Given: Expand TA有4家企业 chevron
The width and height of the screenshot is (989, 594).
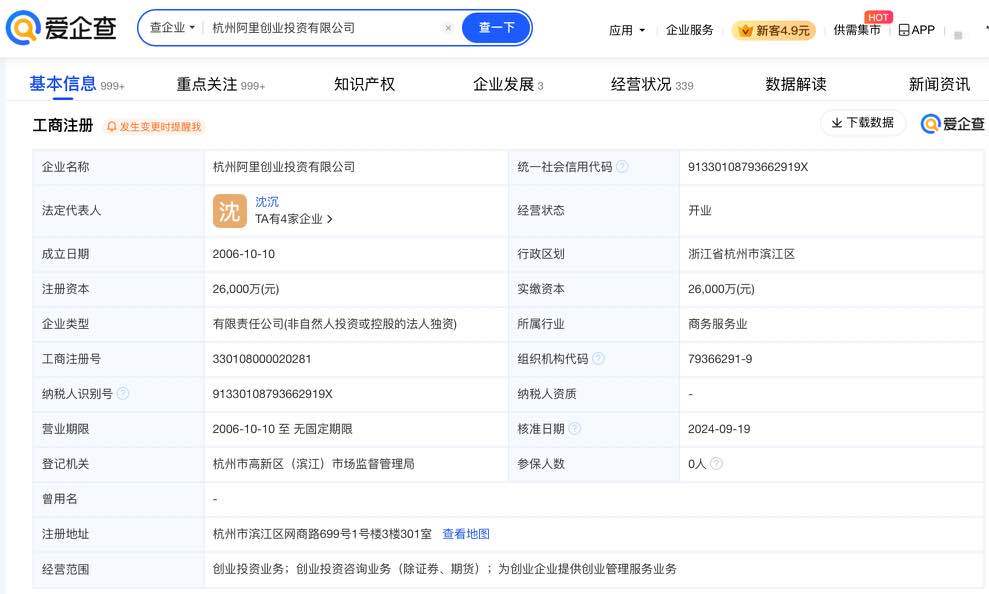Looking at the screenshot, I should click(x=330, y=219).
